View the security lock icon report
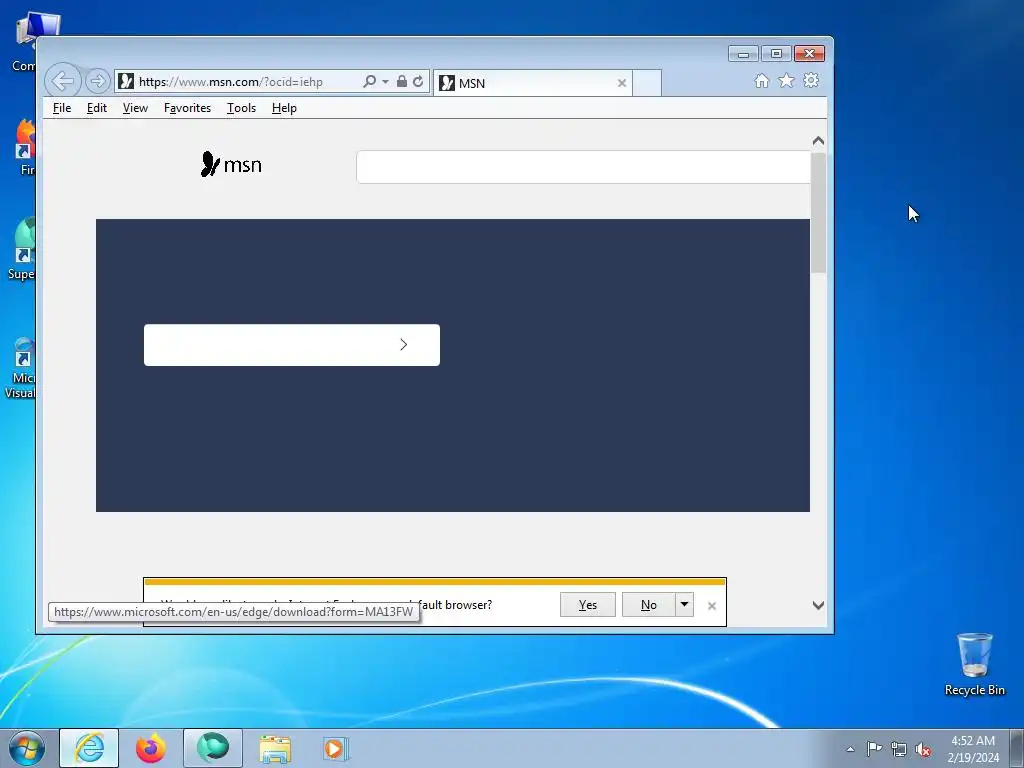This screenshot has width=1024, height=768. (402, 81)
